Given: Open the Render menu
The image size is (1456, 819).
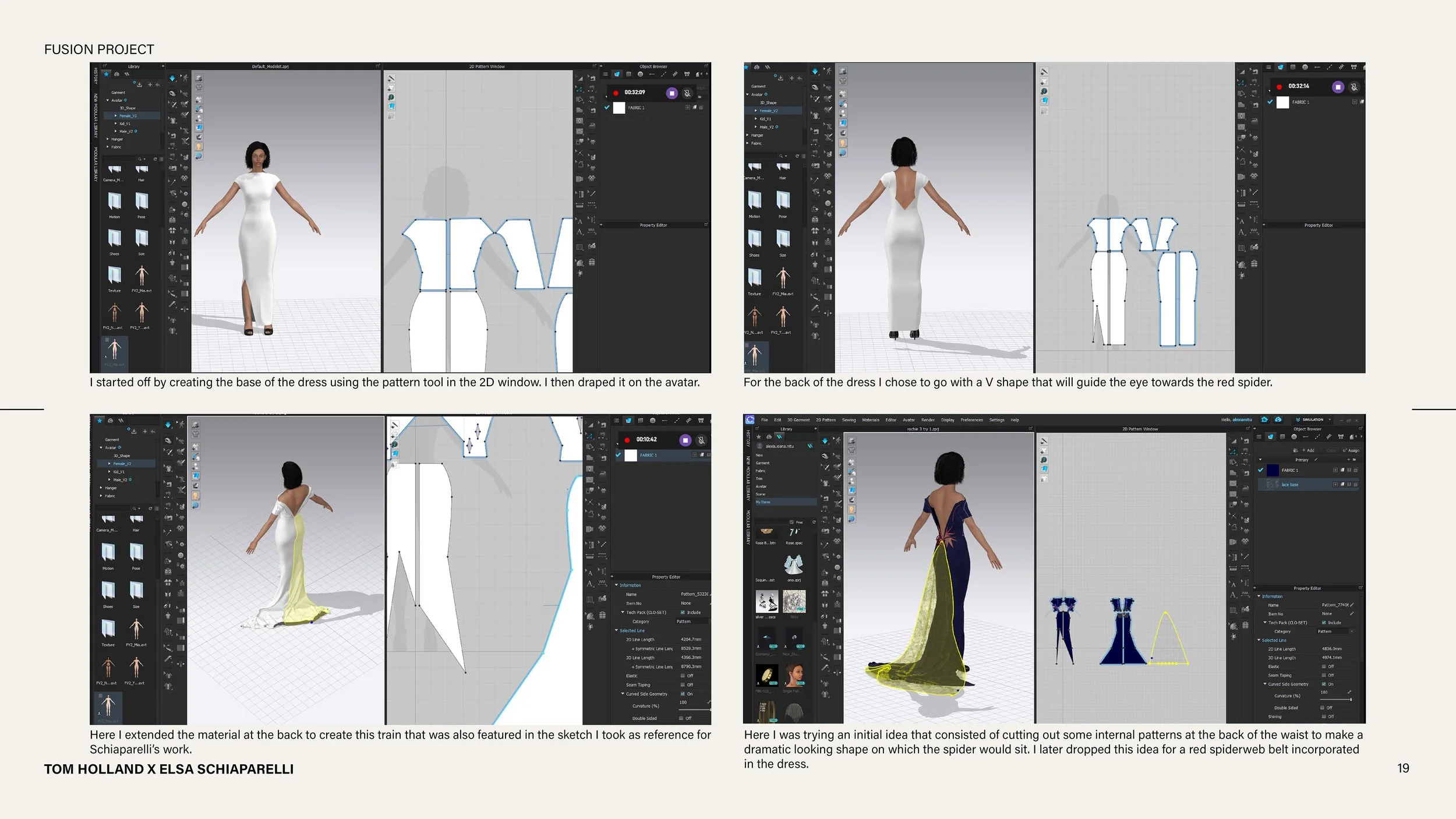Looking at the screenshot, I should [x=928, y=420].
